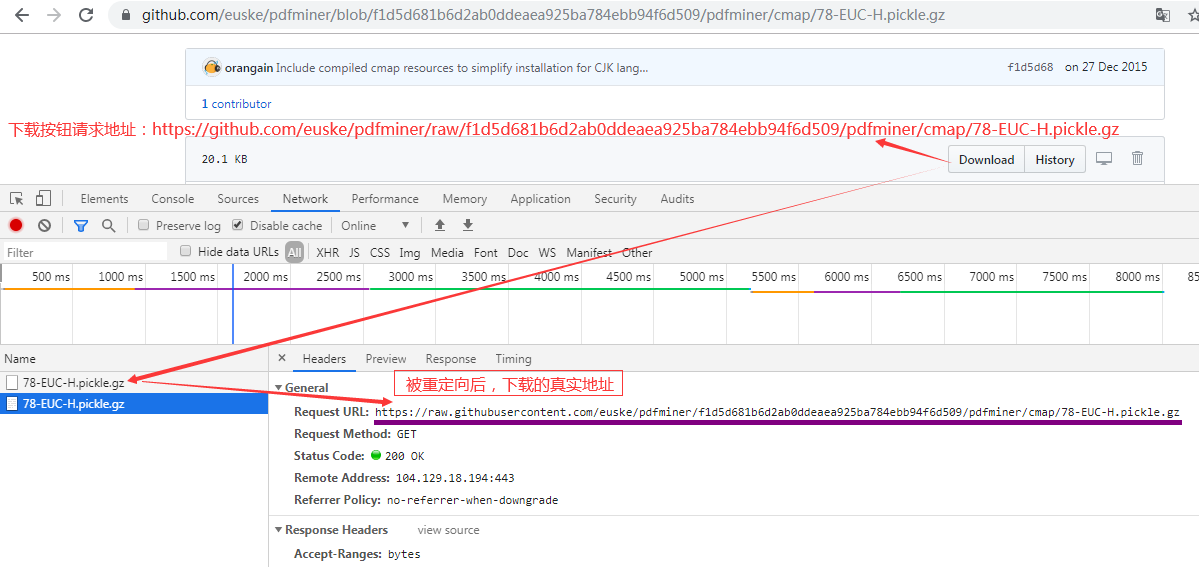Click the delete file trash icon
This screenshot has height=567, width=1199.
(1137, 158)
